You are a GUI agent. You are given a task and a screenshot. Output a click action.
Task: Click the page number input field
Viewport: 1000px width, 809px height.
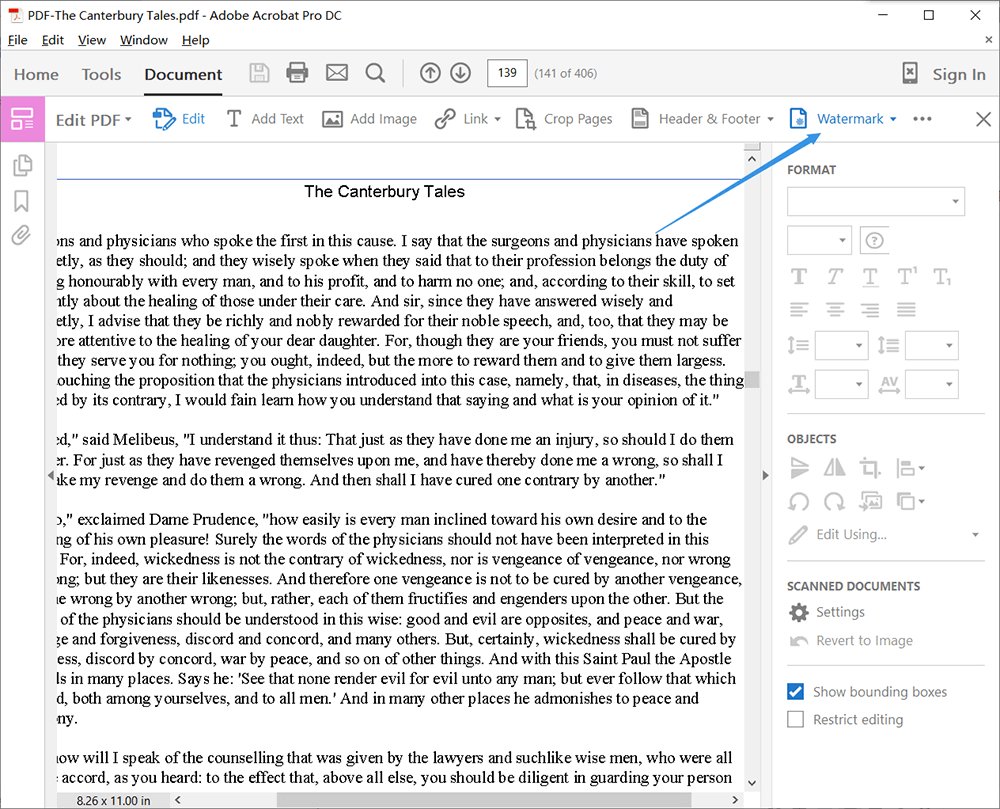pos(507,73)
